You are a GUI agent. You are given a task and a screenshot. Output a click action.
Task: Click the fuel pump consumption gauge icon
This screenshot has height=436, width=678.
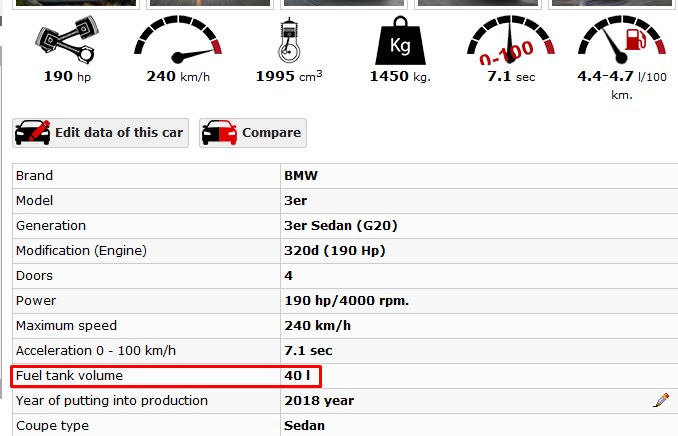(x=621, y=41)
